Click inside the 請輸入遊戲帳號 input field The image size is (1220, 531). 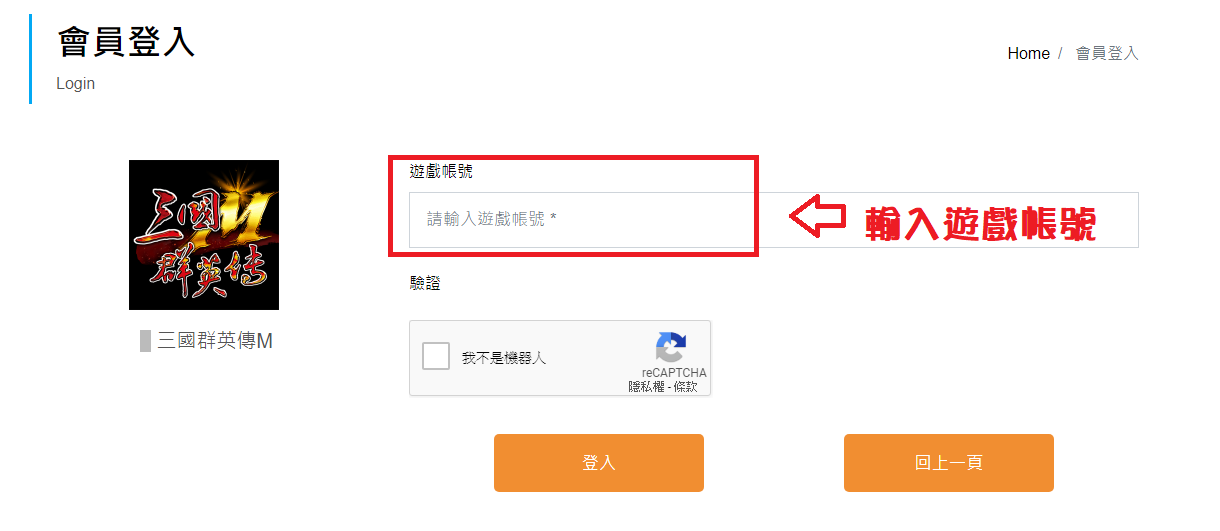(774, 220)
